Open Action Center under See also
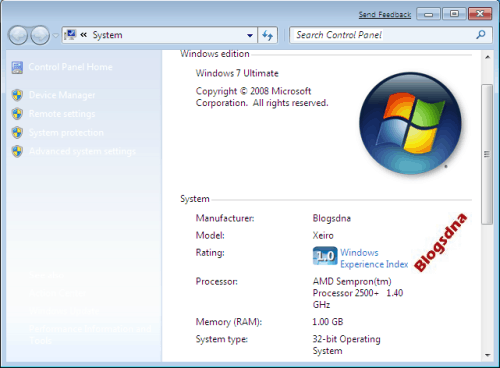Image resolution: width=500 pixels, height=368 pixels. point(57,293)
